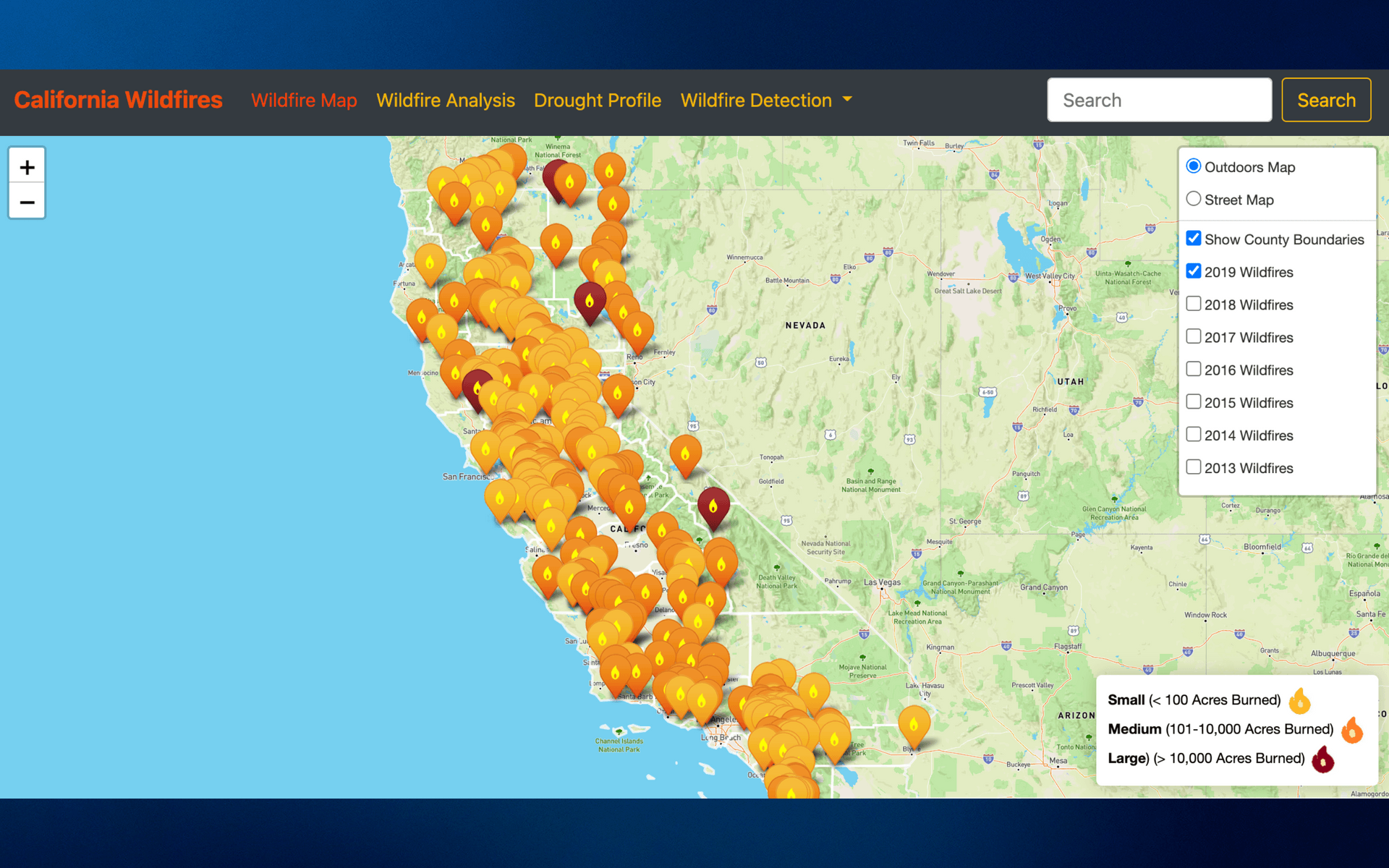Click the wildfire marker near Salinas coast
The width and height of the screenshot is (1389, 868).
click(x=548, y=576)
